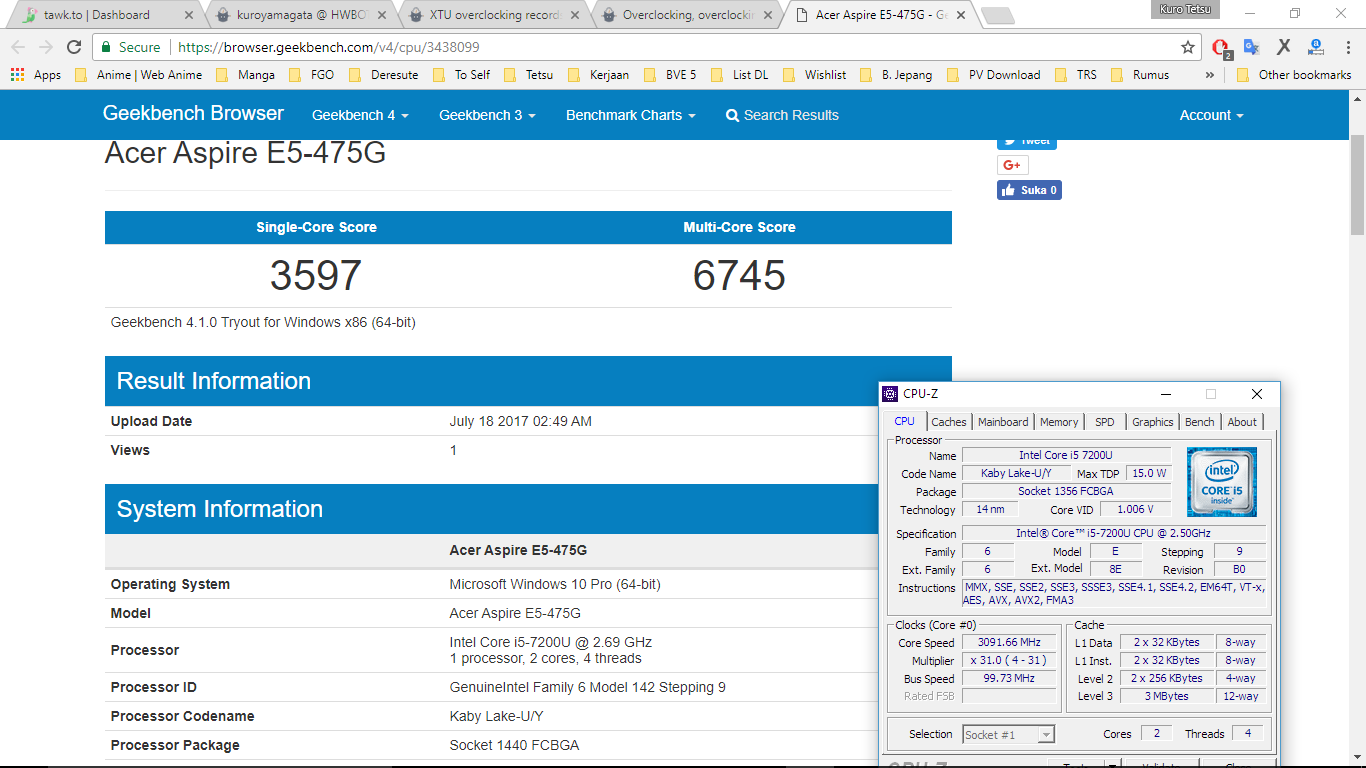Click the Microsoft Windows 10 Pro (64-bit) value
This screenshot has height=768, width=1366.
[x=555, y=584]
